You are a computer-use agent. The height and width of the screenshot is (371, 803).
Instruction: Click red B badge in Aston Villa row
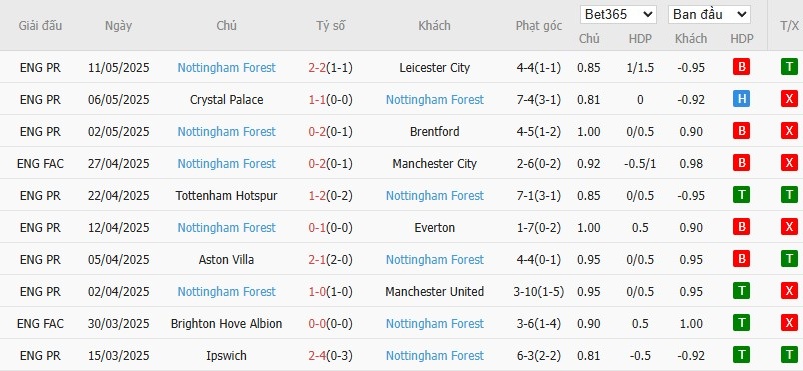click(741, 259)
